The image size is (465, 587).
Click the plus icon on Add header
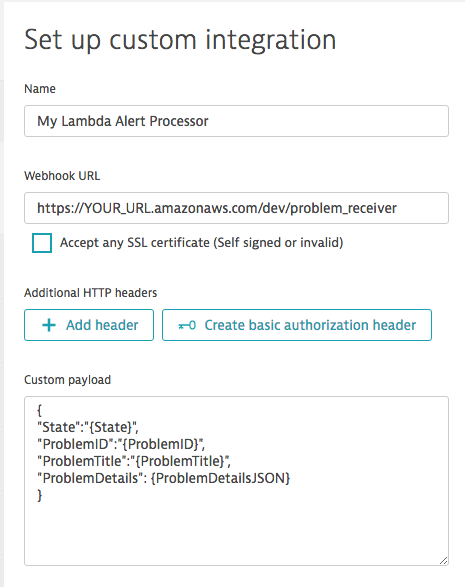[x=49, y=325]
